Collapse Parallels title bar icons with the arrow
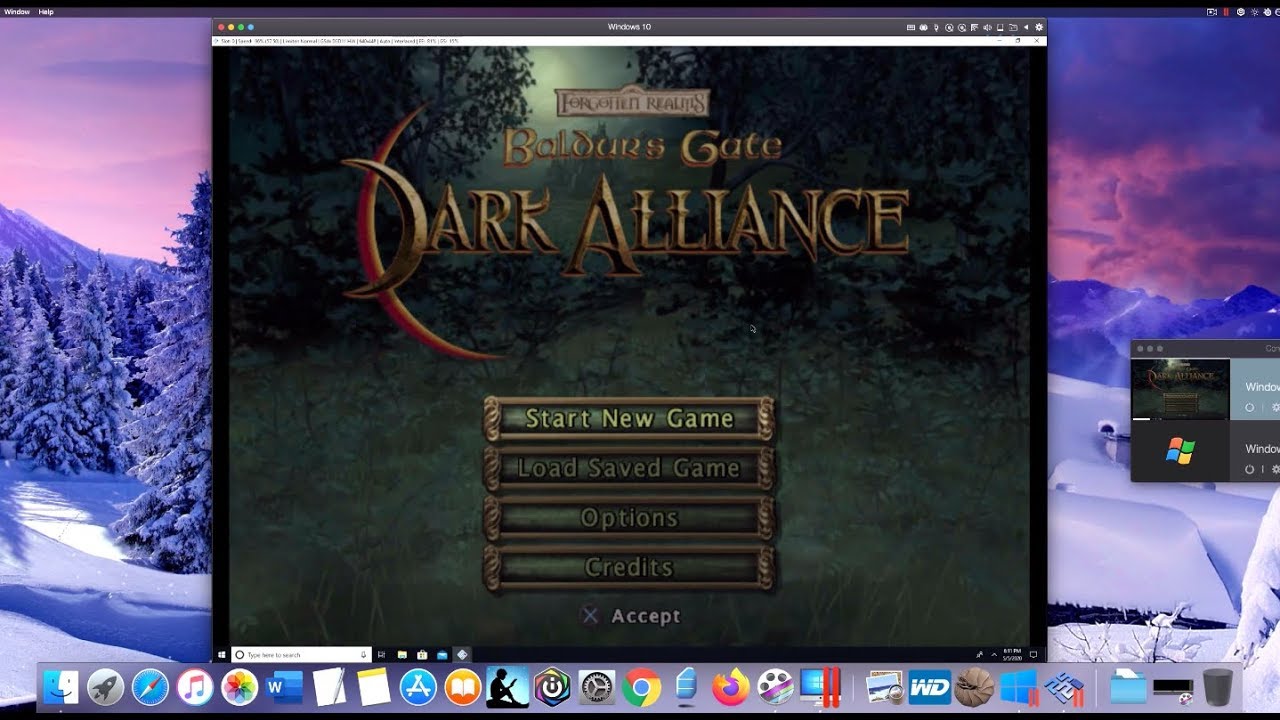1280x720 pixels. pyautogui.click(x=1026, y=27)
